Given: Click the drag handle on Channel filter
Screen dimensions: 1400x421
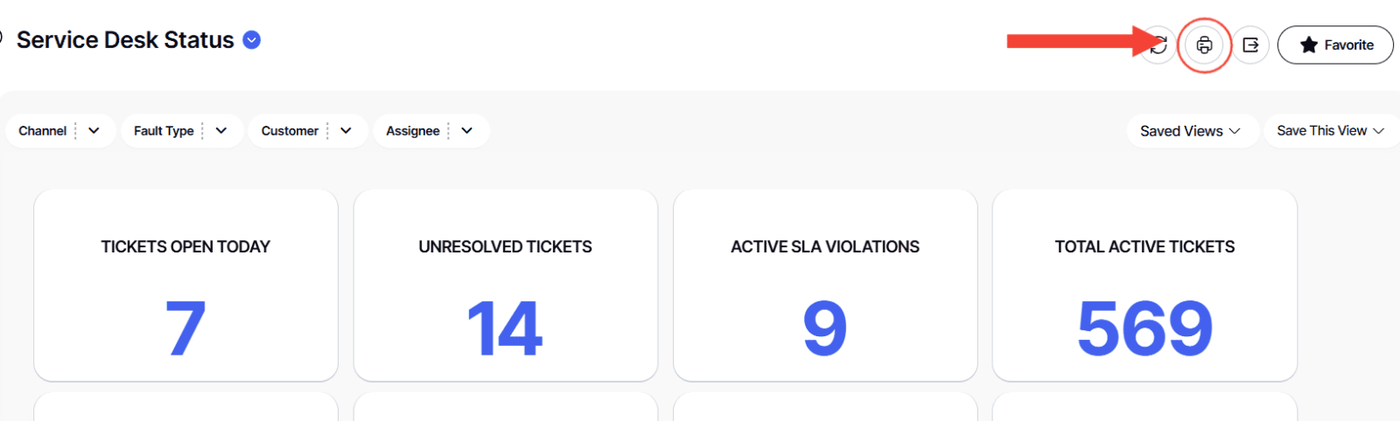Looking at the screenshot, I should 75,131.
